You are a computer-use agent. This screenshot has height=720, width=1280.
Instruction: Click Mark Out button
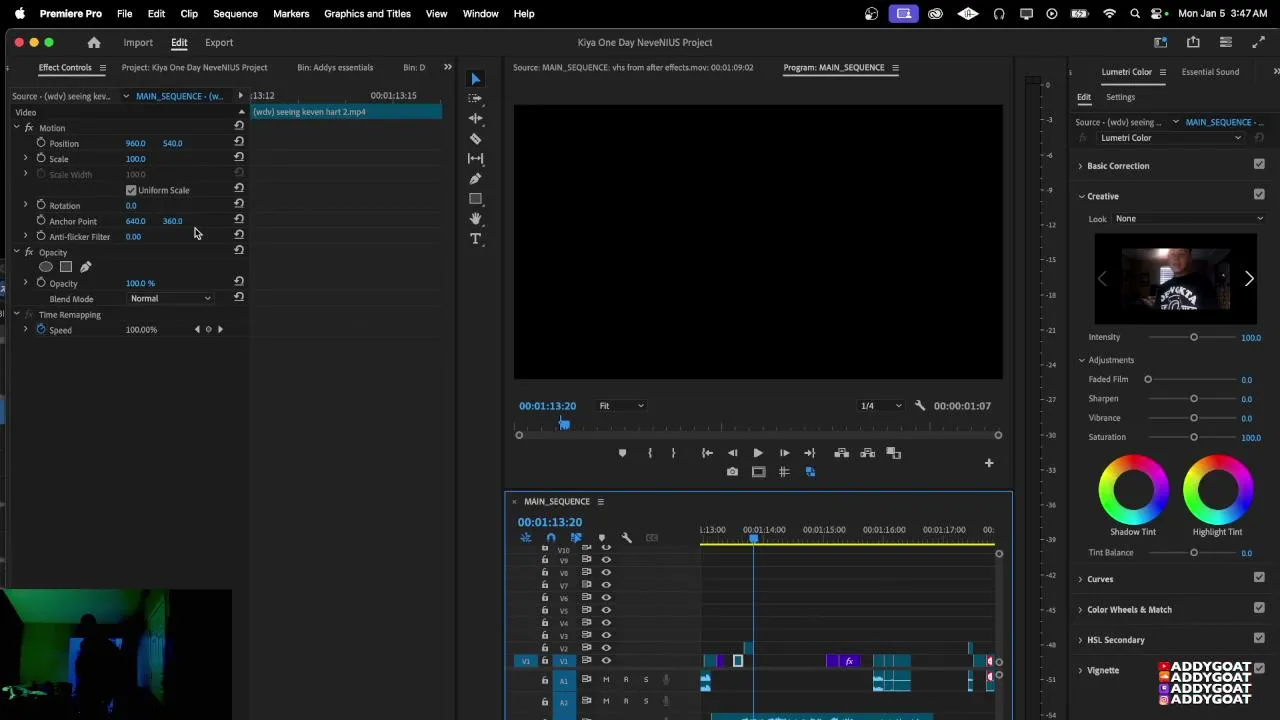(673, 453)
